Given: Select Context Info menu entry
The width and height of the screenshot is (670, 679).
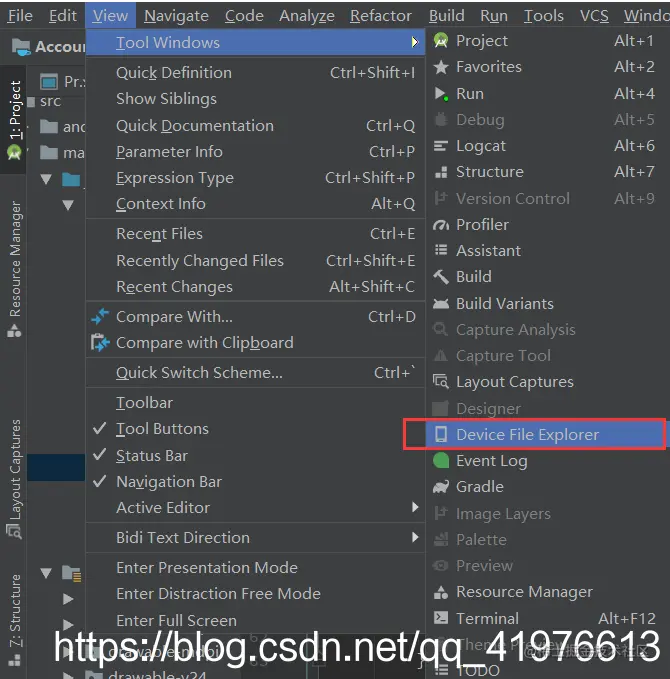Looking at the screenshot, I should click(256, 204).
